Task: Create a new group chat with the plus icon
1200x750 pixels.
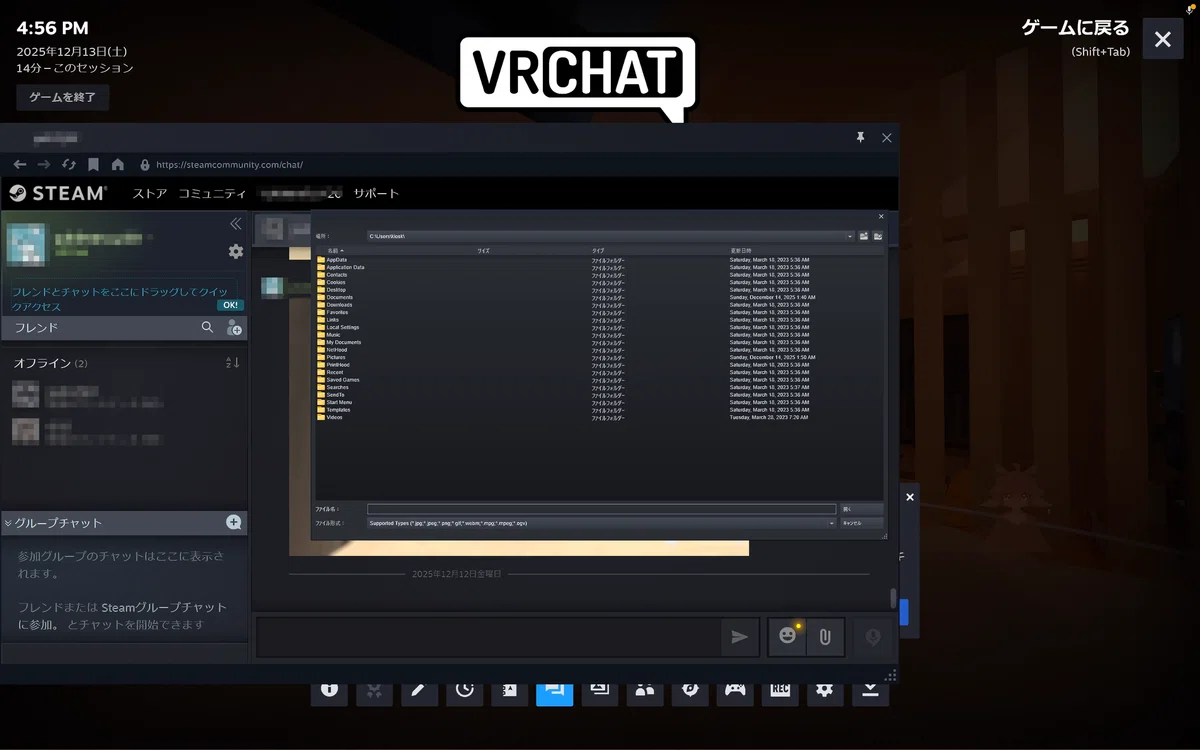Action: point(234,522)
